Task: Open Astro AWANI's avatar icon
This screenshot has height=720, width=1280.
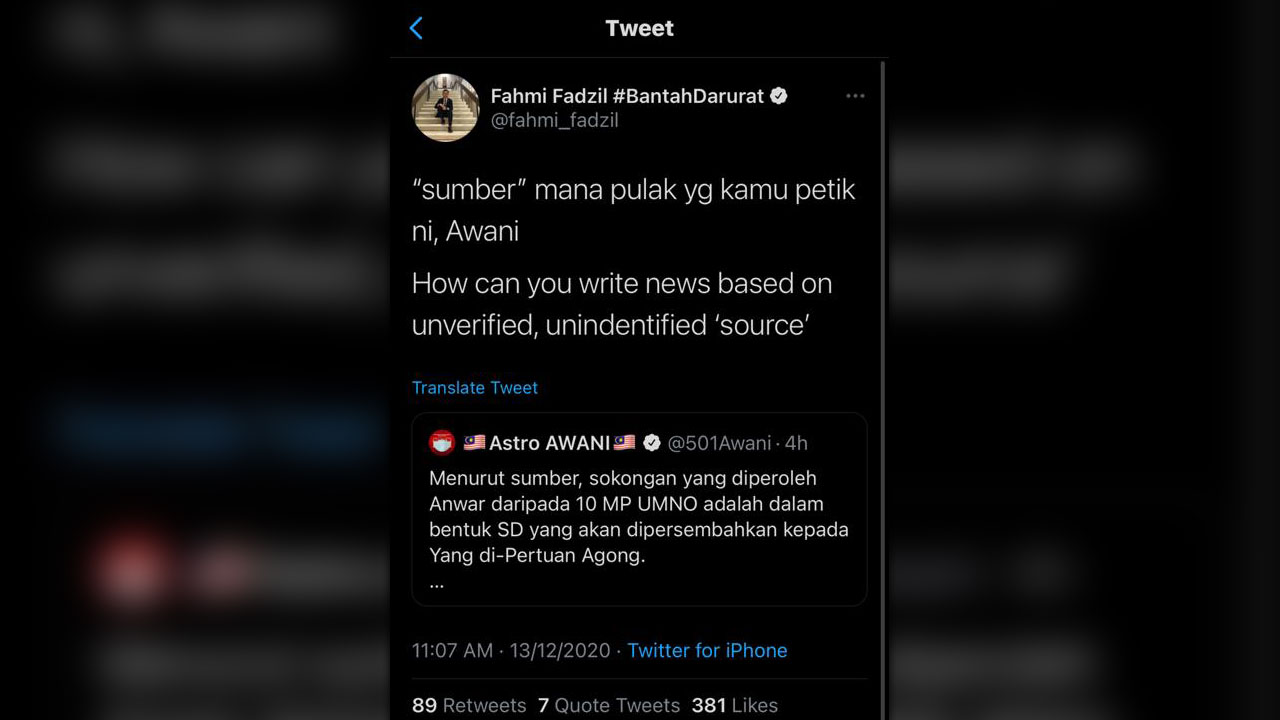Action: pyautogui.click(x=442, y=442)
